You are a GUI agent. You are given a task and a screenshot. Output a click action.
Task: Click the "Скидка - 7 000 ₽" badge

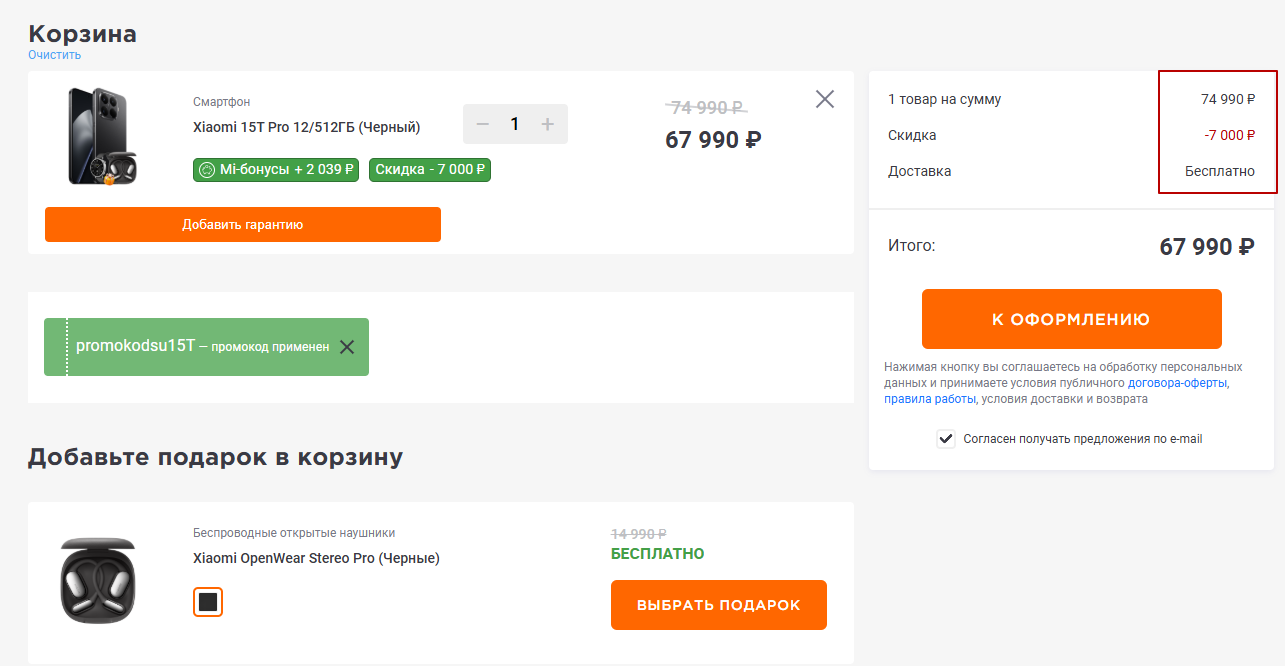coord(430,170)
